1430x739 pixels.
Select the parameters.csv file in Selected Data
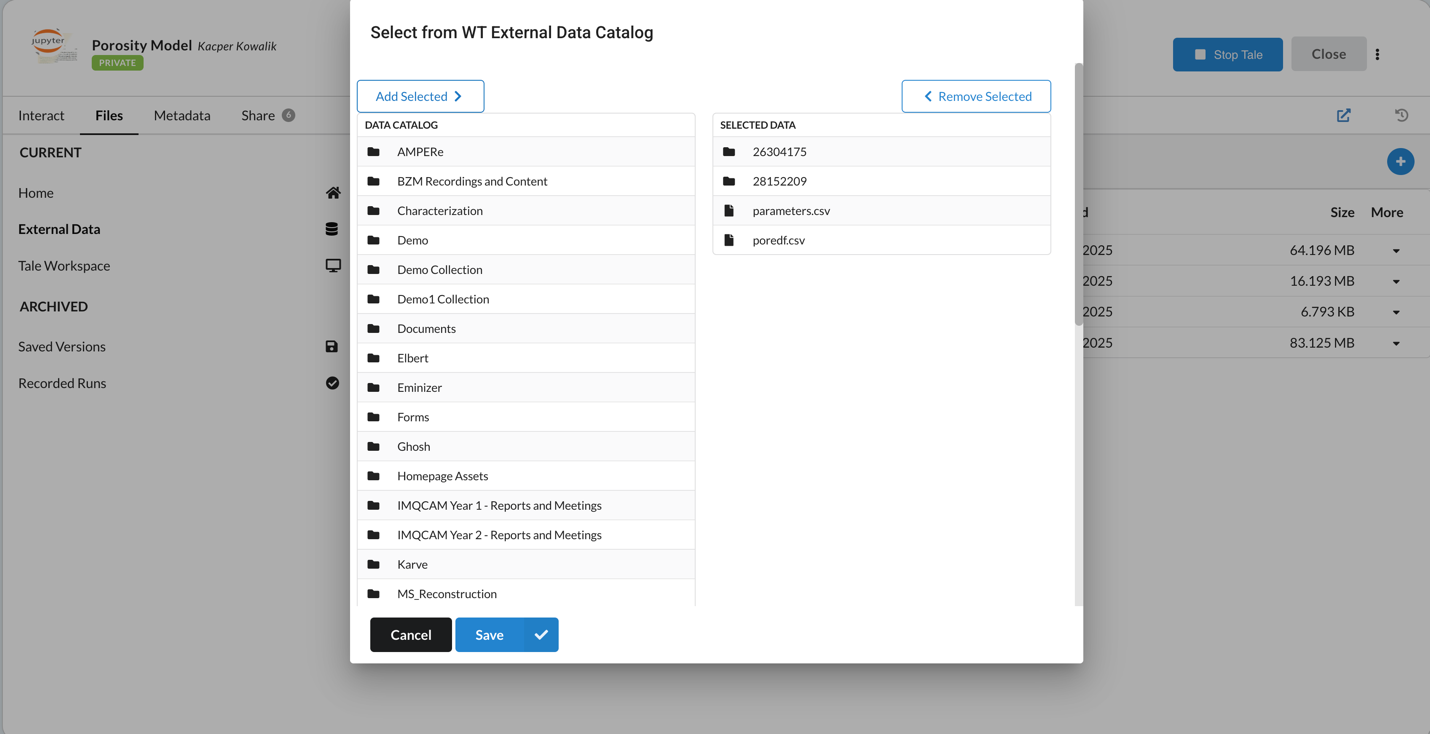[790, 210]
